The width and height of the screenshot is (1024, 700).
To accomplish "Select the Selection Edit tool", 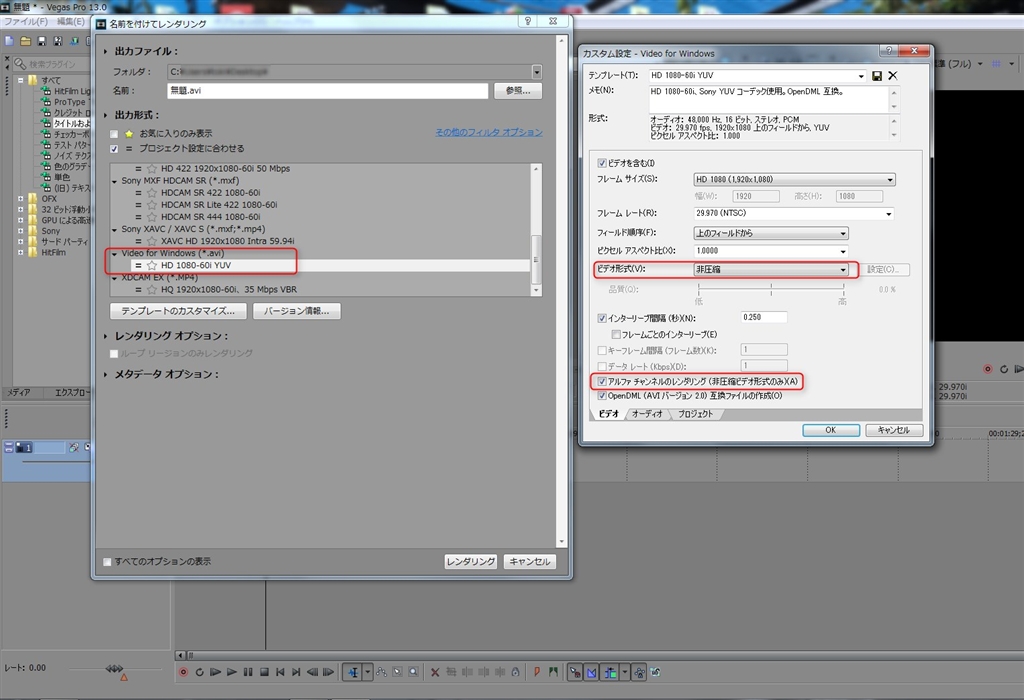I will (x=397, y=672).
